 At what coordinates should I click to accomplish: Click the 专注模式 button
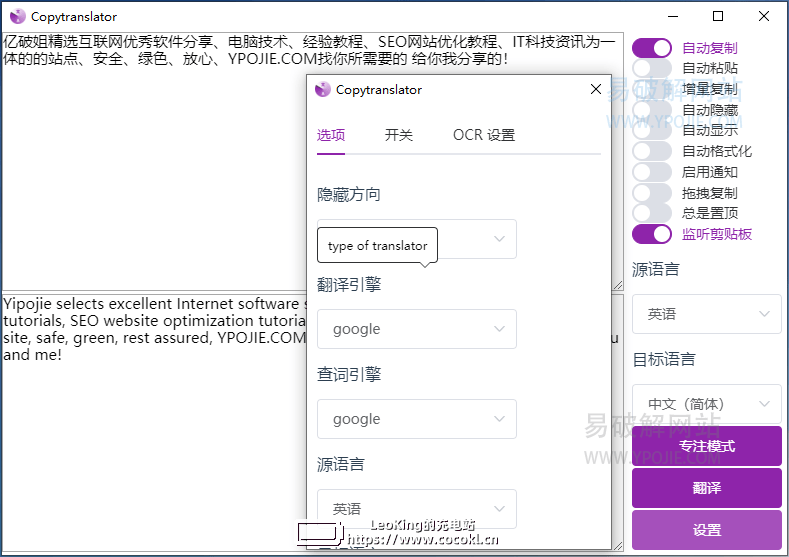(706, 446)
